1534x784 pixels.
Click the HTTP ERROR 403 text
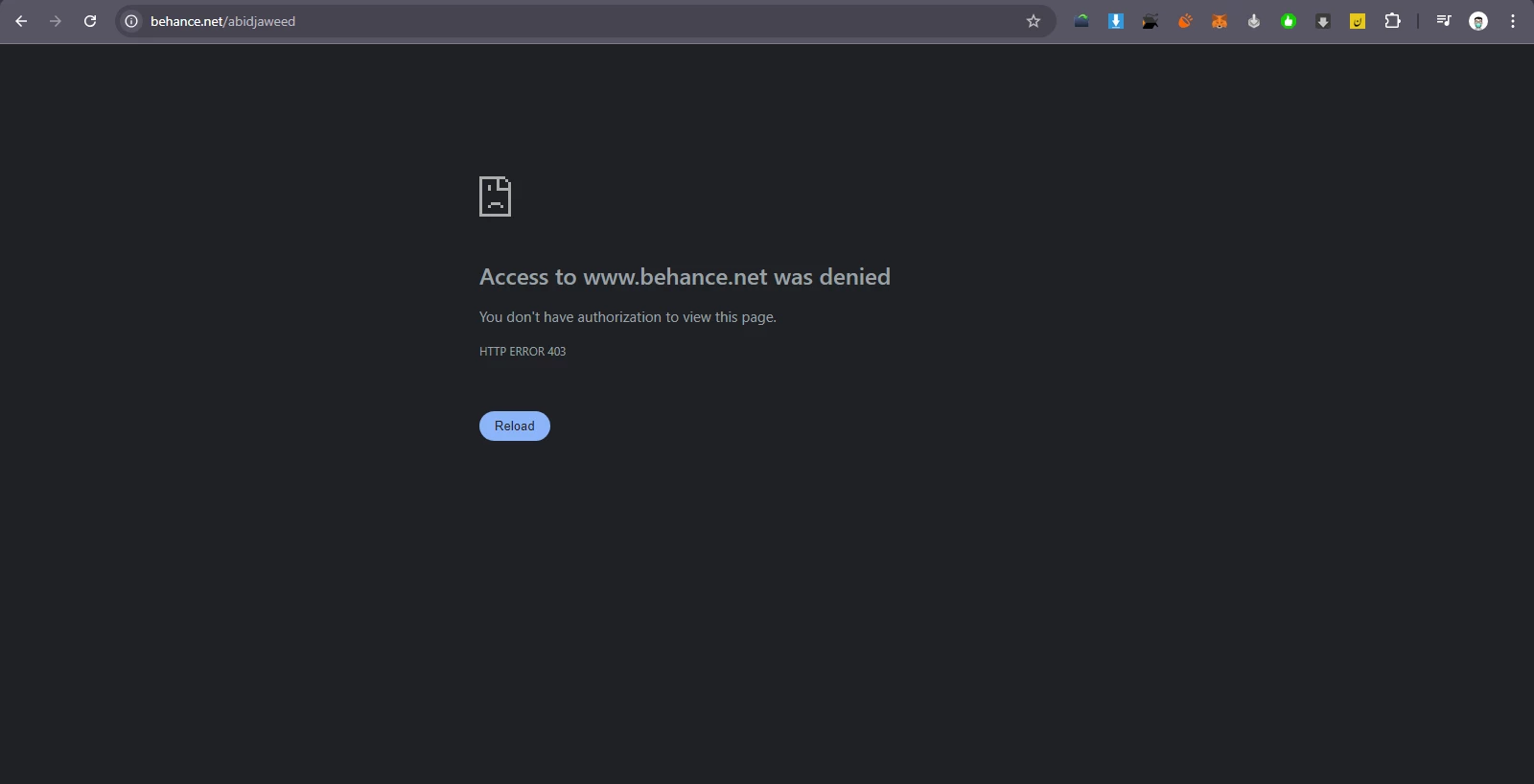pyautogui.click(x=523, y=352)
